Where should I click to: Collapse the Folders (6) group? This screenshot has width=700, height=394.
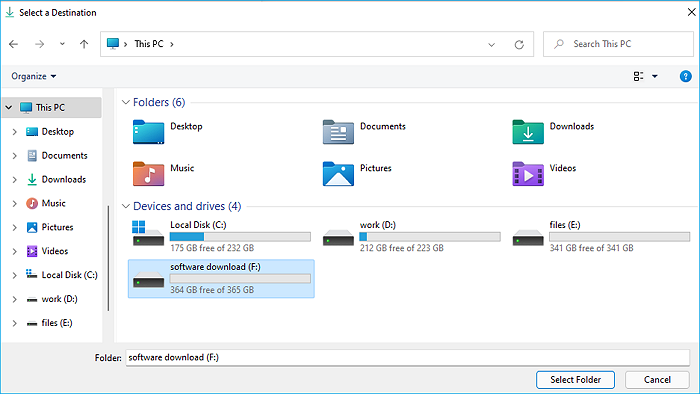(x=126, y=102)
